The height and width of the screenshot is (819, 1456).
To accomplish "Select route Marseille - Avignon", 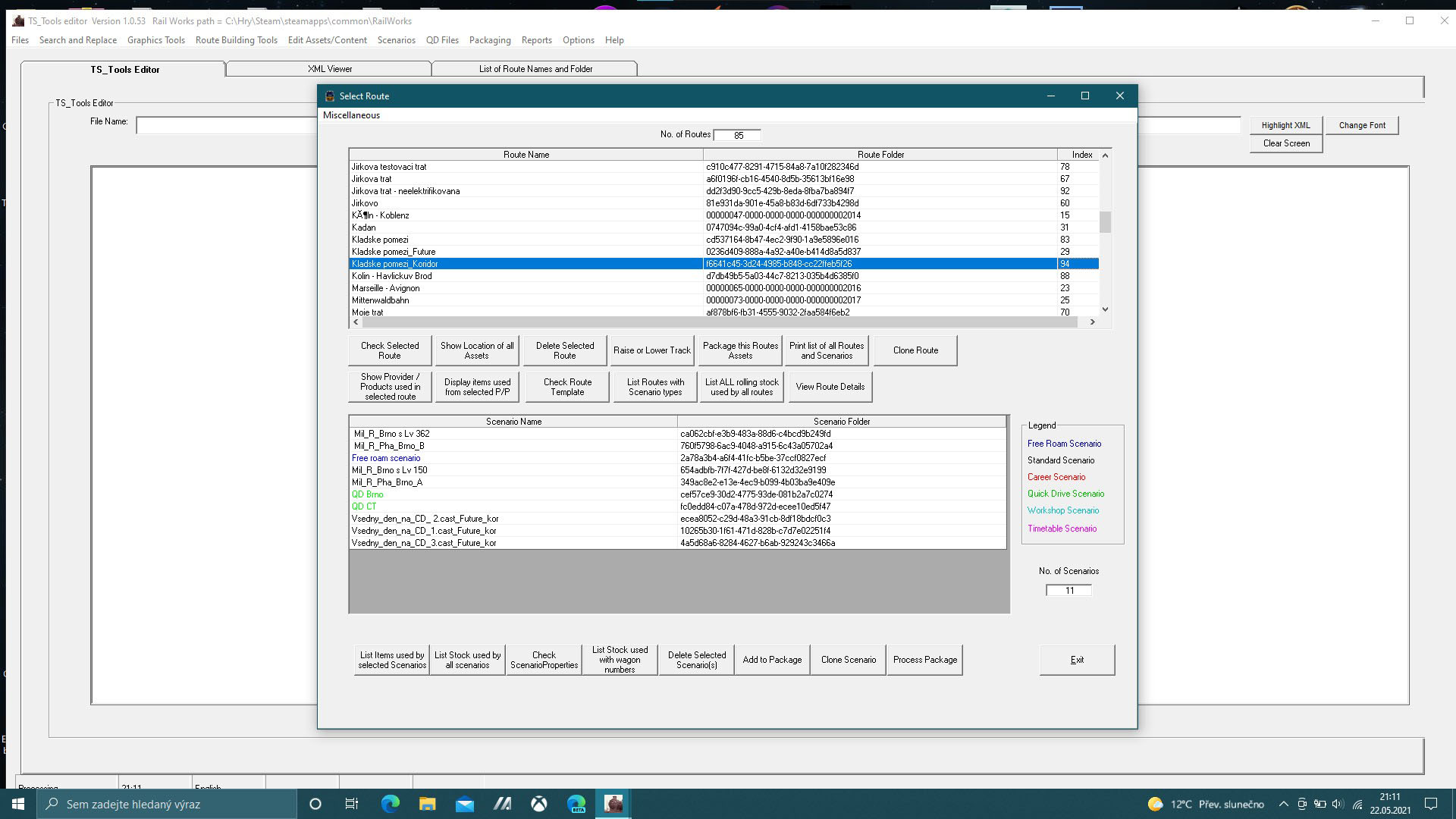I will point(723,288).
